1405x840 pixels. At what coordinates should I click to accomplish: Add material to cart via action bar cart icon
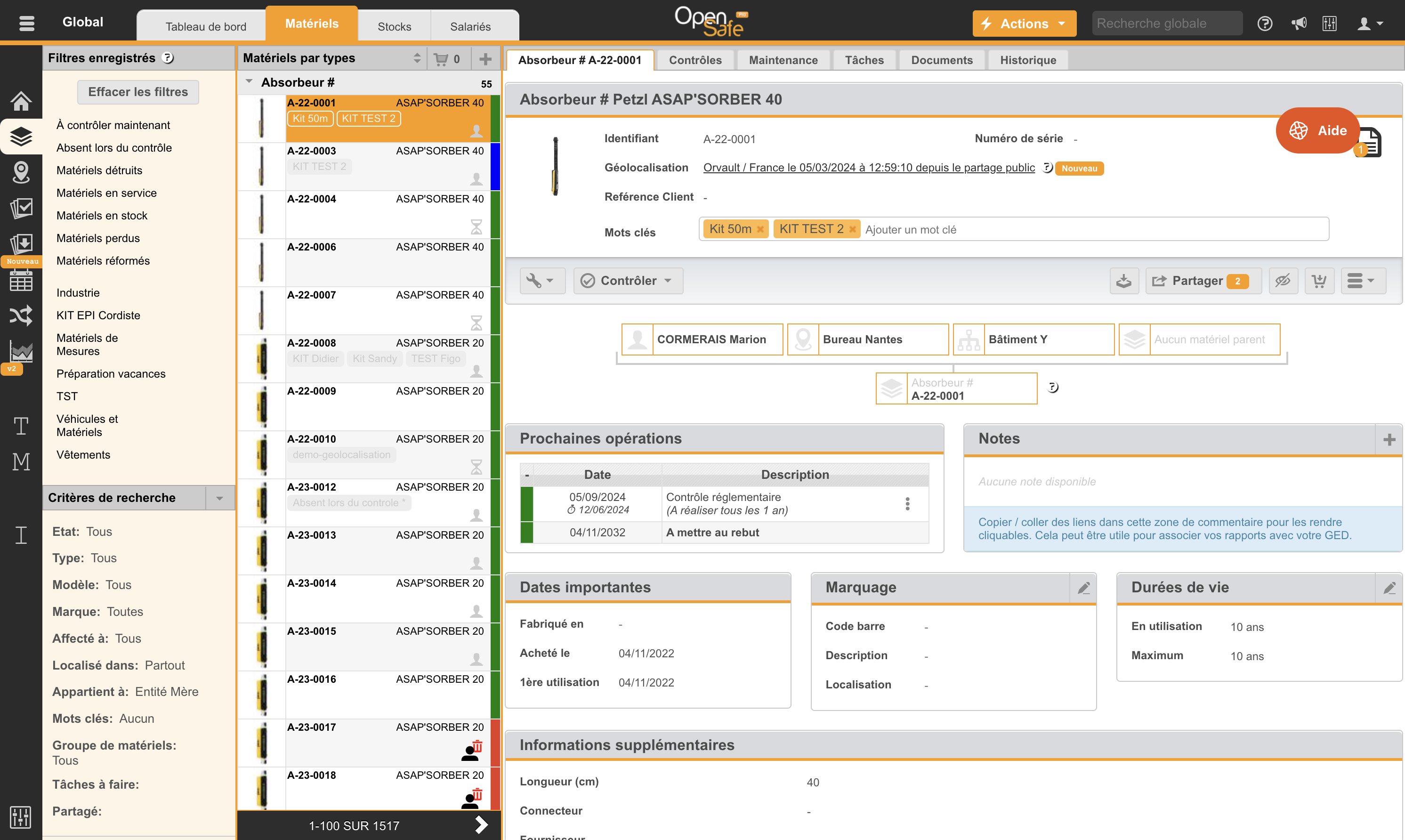click(1319, 281)
